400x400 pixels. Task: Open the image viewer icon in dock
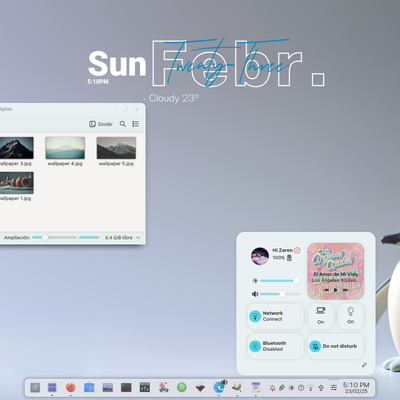click(x=108, y=387)
